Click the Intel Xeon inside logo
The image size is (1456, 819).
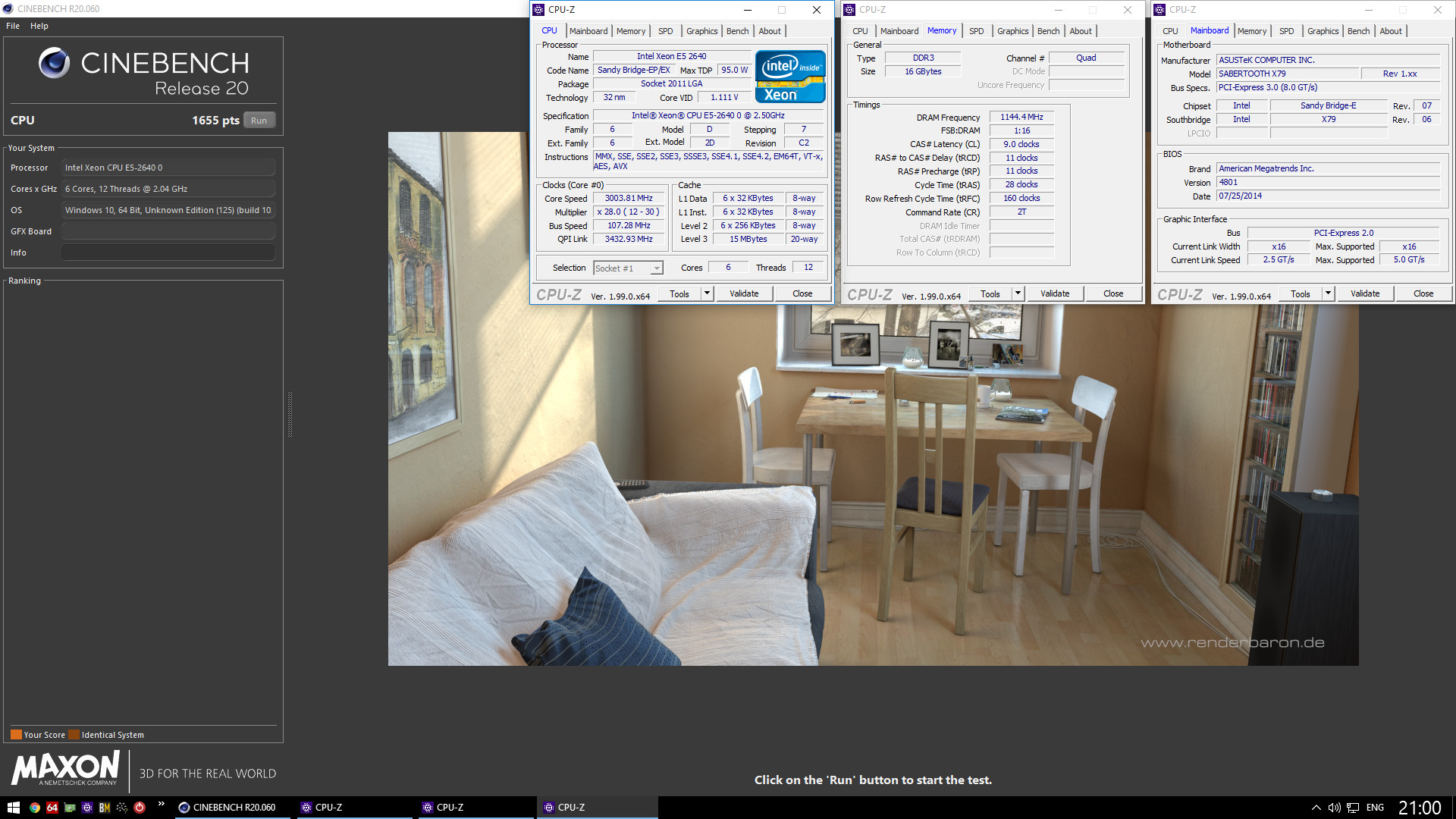(790, 77)
